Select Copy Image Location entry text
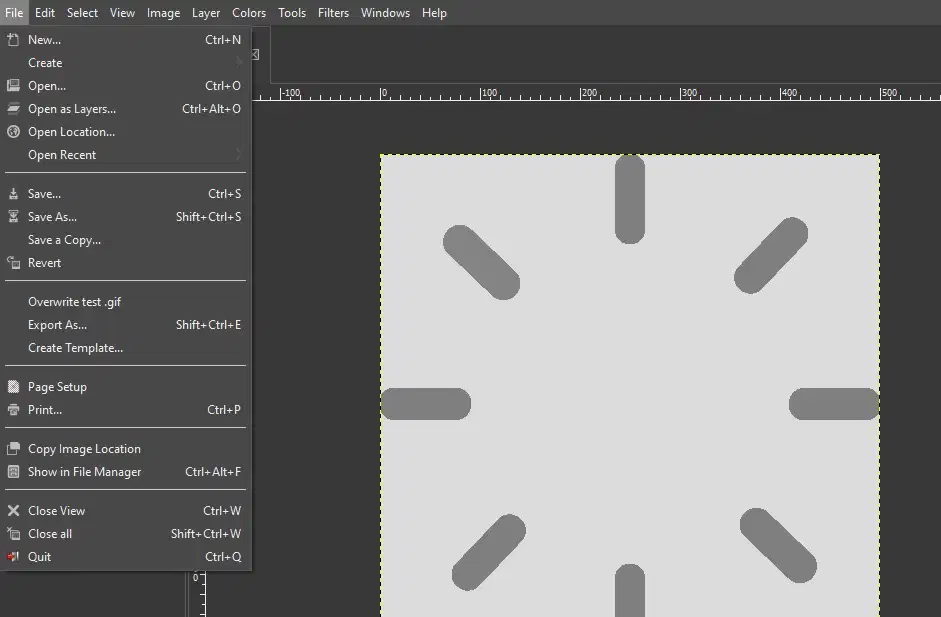941x617 pixels. tap(84, 449)
